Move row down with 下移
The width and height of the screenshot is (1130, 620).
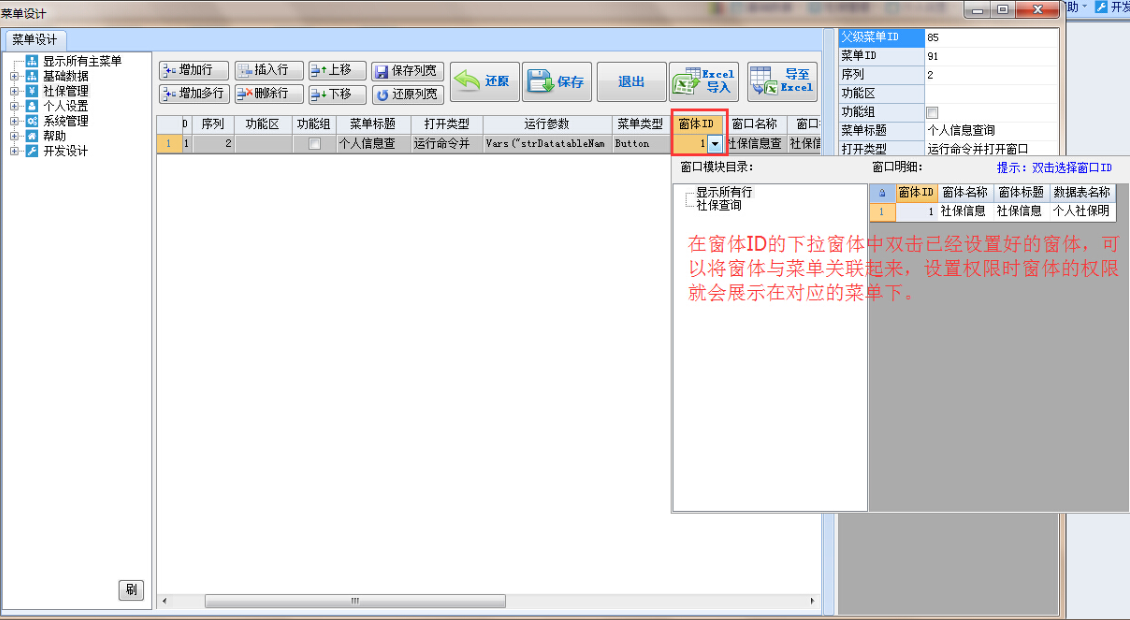tap(337, 94)
